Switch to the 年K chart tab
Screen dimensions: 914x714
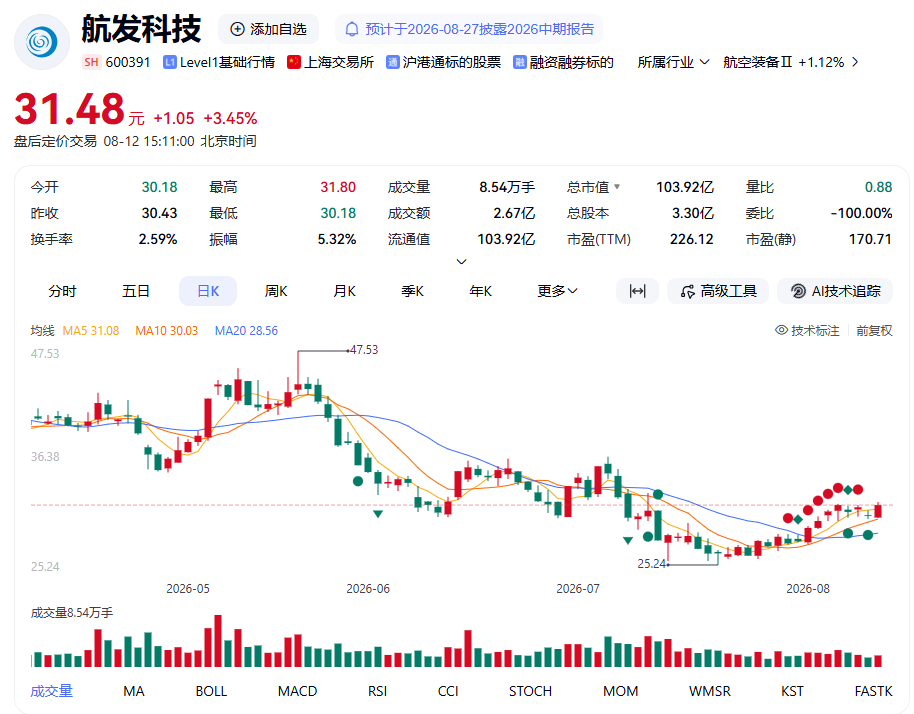click(480, 291)
